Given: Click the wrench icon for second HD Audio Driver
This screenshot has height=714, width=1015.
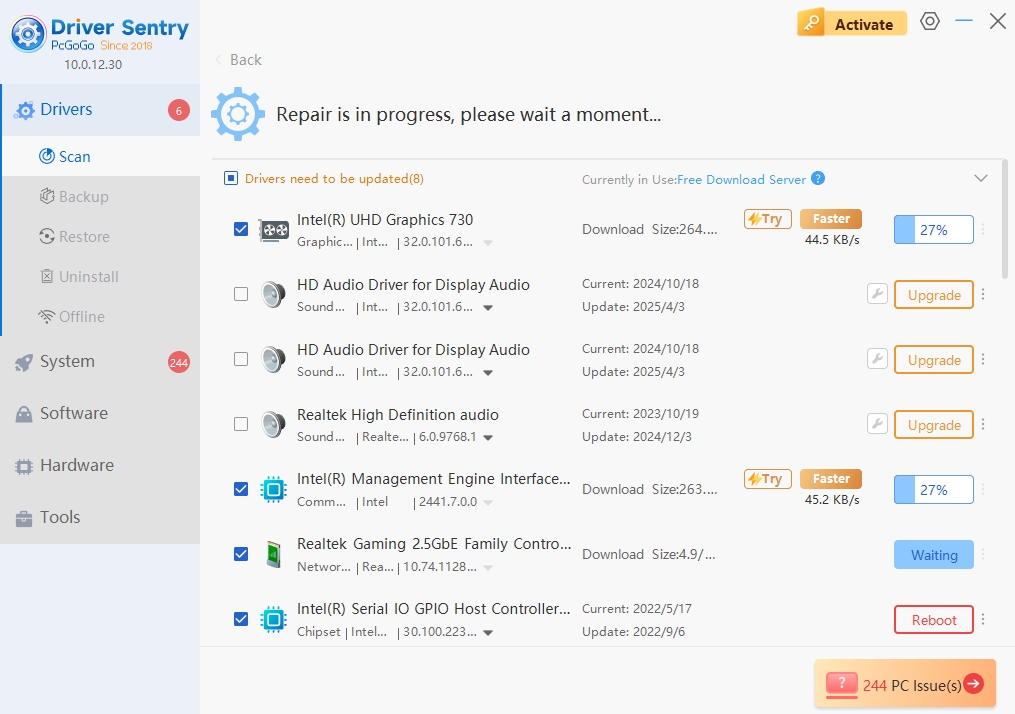Looking at the screenshot, I should pyautogui.click(x=877, y=359).
